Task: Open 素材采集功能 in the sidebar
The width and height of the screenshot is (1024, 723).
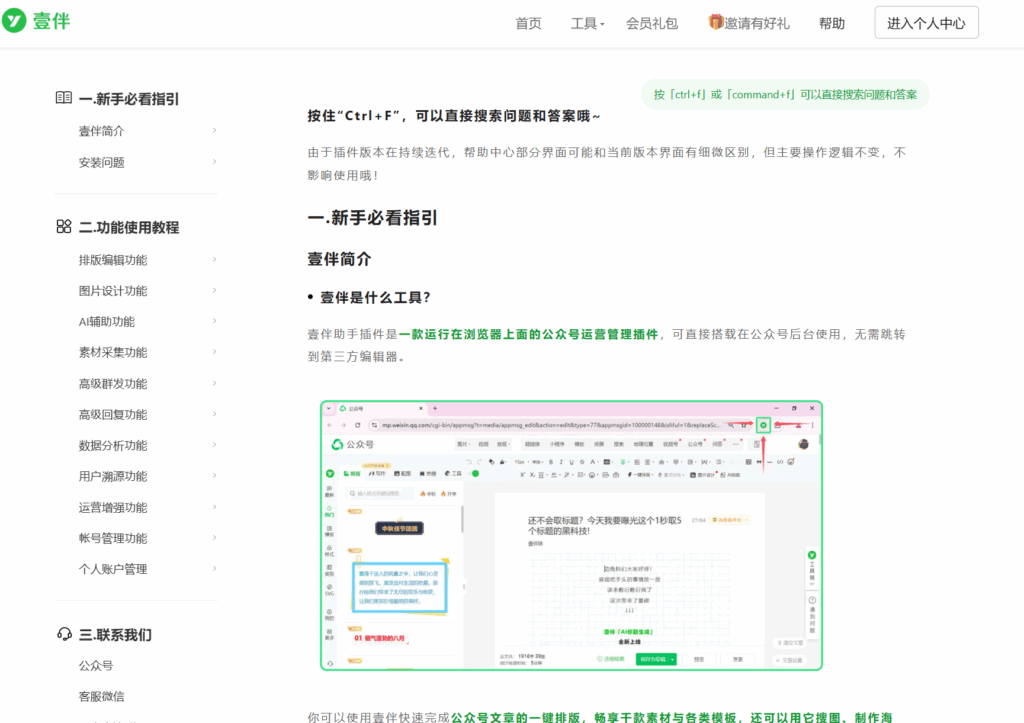Action: point(113,353)
